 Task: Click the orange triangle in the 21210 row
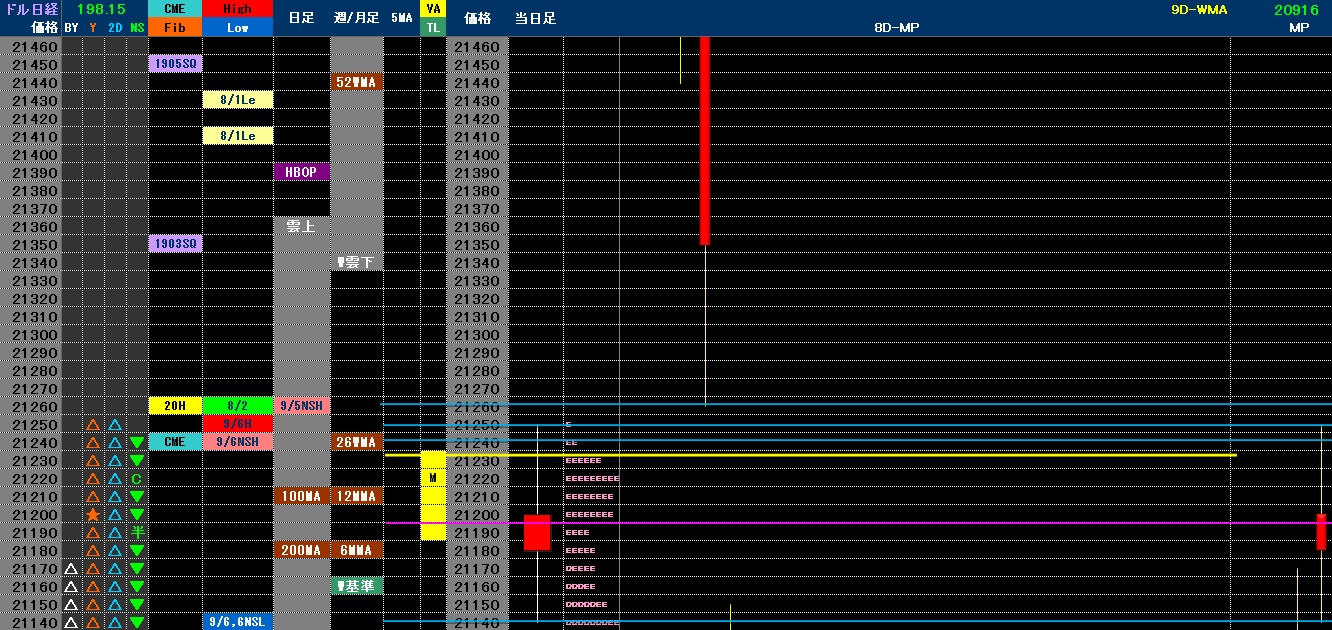point(93,497)
